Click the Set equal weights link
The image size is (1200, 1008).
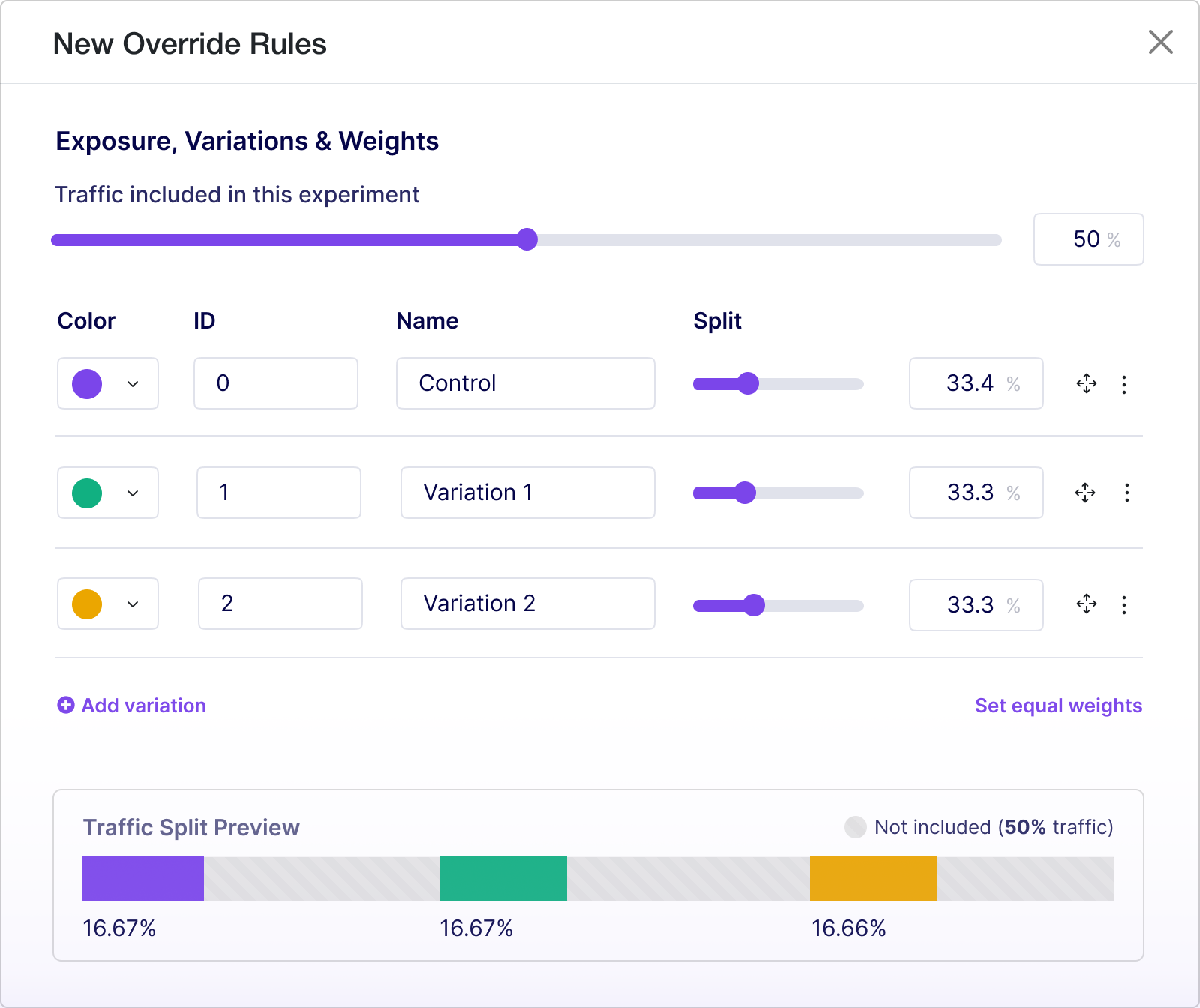click(1058, 705)
